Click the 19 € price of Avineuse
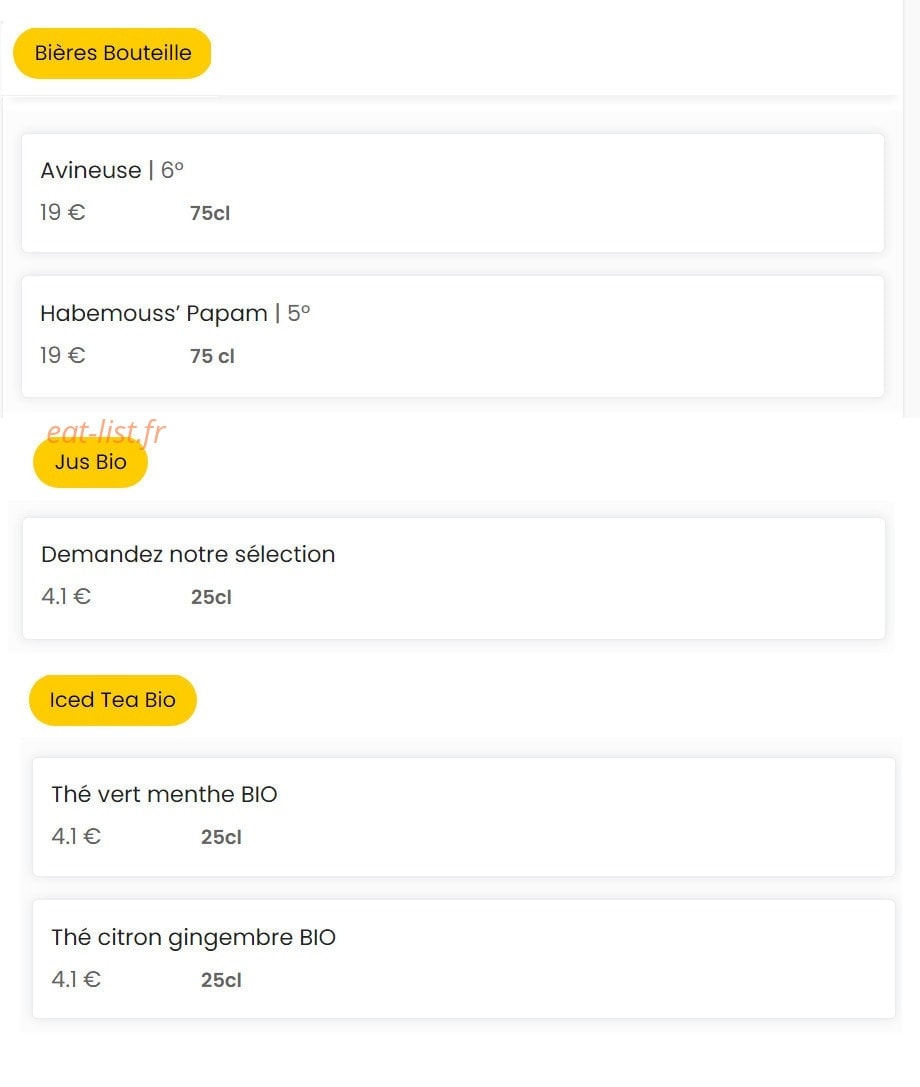This screenshot has height=1087, width=920. point(62,212)
